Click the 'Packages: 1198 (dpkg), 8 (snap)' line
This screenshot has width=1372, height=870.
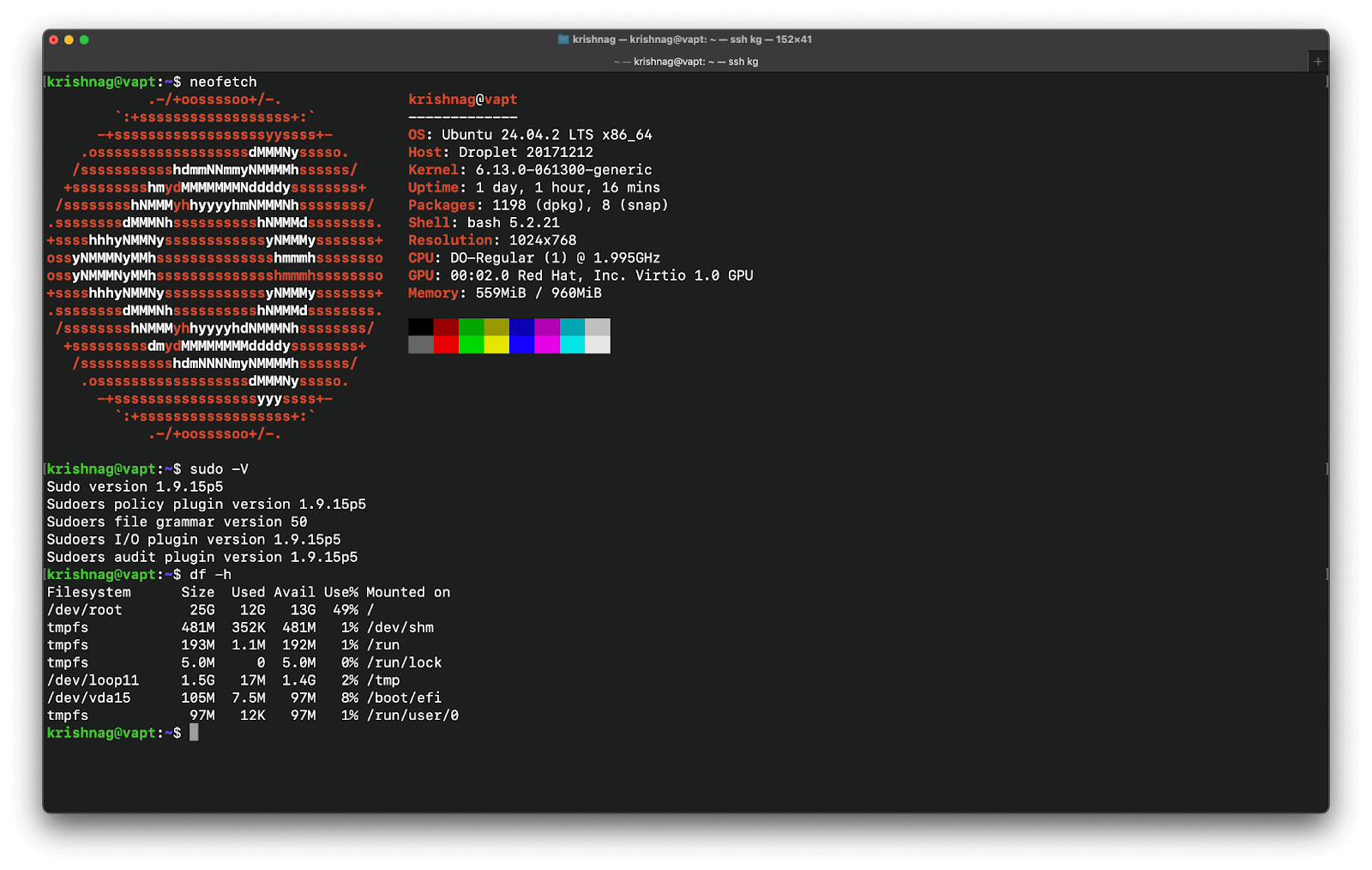[539, 205]
